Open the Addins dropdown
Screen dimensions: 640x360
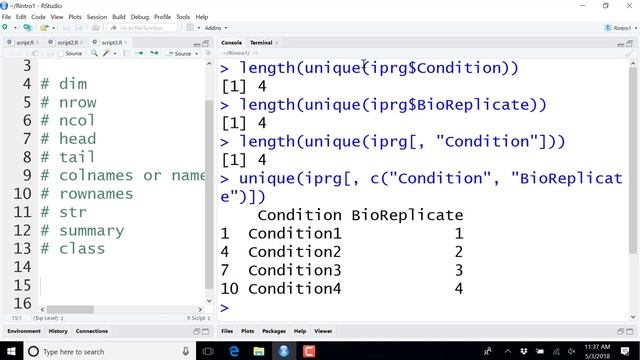(x=216, y=28)
